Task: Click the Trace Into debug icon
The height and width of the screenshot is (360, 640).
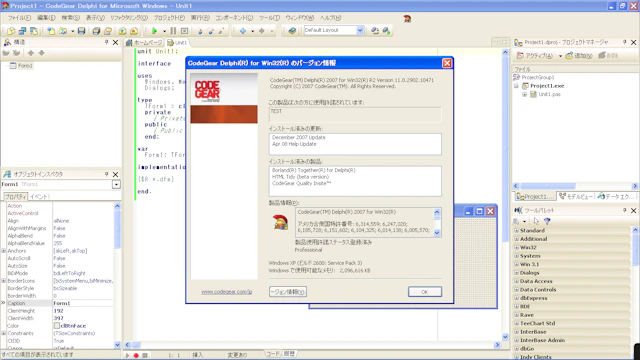Action: (200, 31)
